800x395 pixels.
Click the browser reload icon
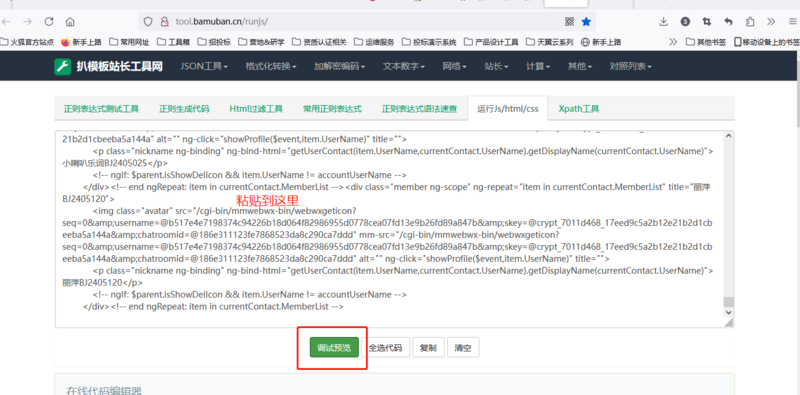pyautogui.click(x=49, y=21)
